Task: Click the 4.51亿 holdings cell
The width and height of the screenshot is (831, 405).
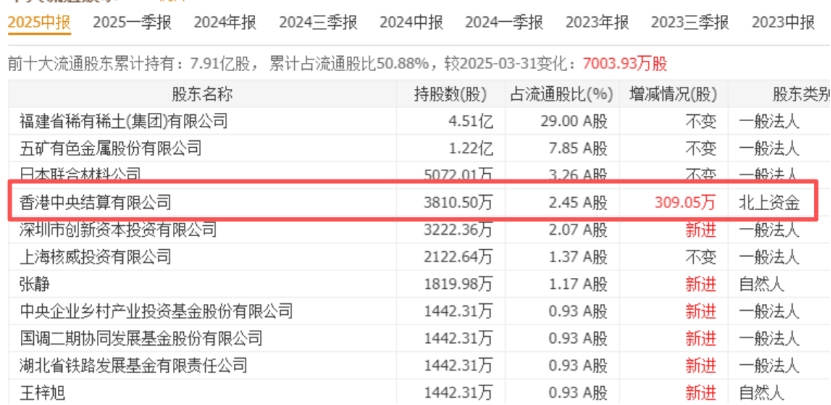Action: 471,121
